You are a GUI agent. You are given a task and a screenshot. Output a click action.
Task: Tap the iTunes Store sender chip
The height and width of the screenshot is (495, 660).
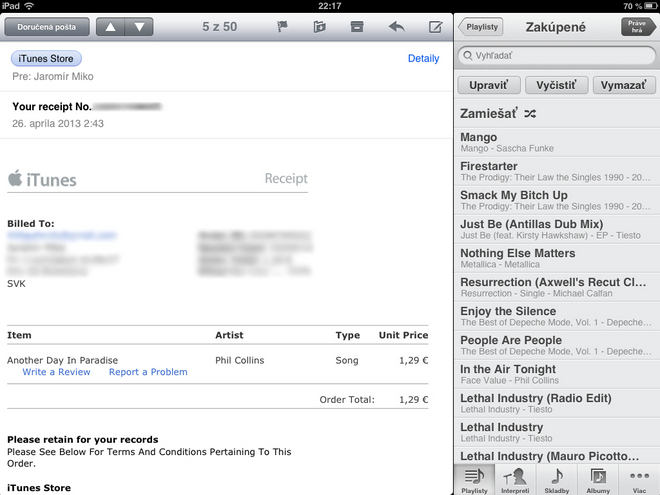(x=46, y=59)
